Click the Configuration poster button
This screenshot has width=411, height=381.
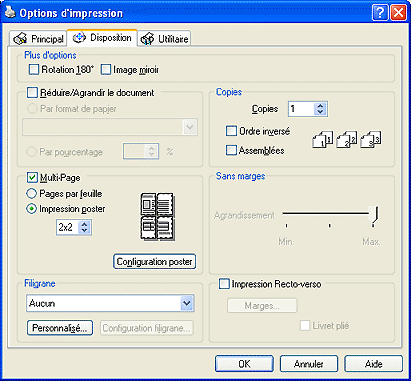point(155,262)
